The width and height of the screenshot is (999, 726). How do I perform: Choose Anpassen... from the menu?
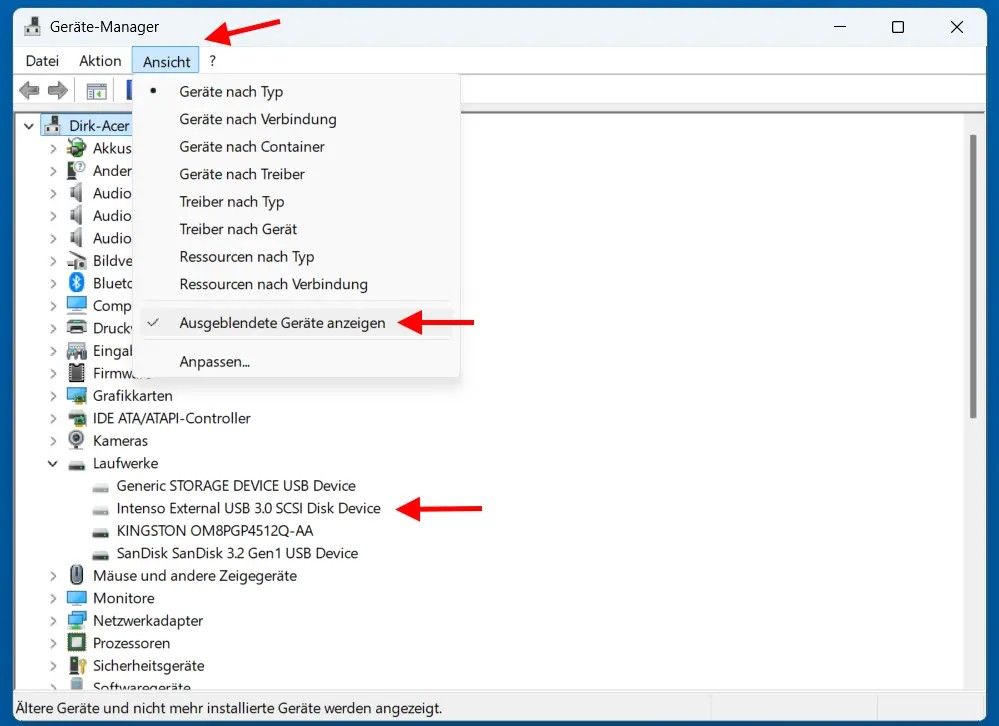214,362
